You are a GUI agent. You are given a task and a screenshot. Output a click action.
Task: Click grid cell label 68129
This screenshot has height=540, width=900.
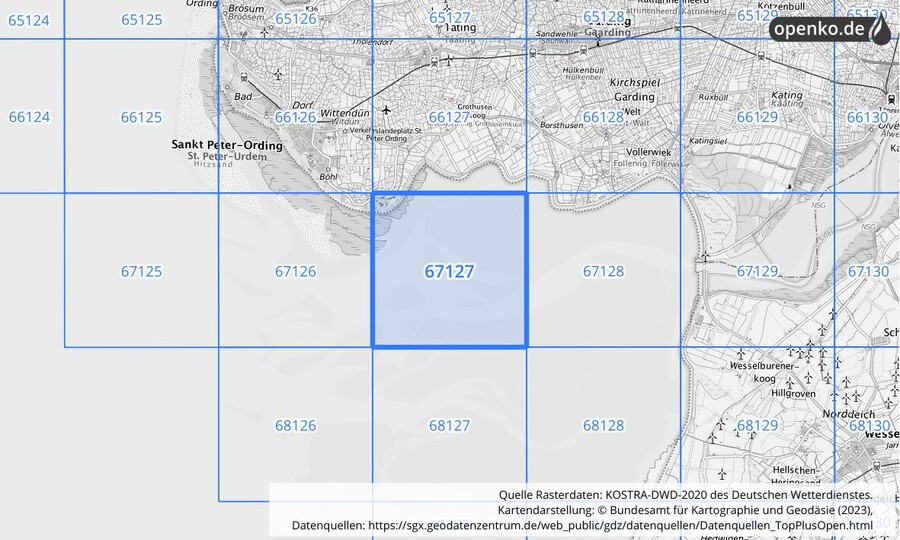pos(757,426)
